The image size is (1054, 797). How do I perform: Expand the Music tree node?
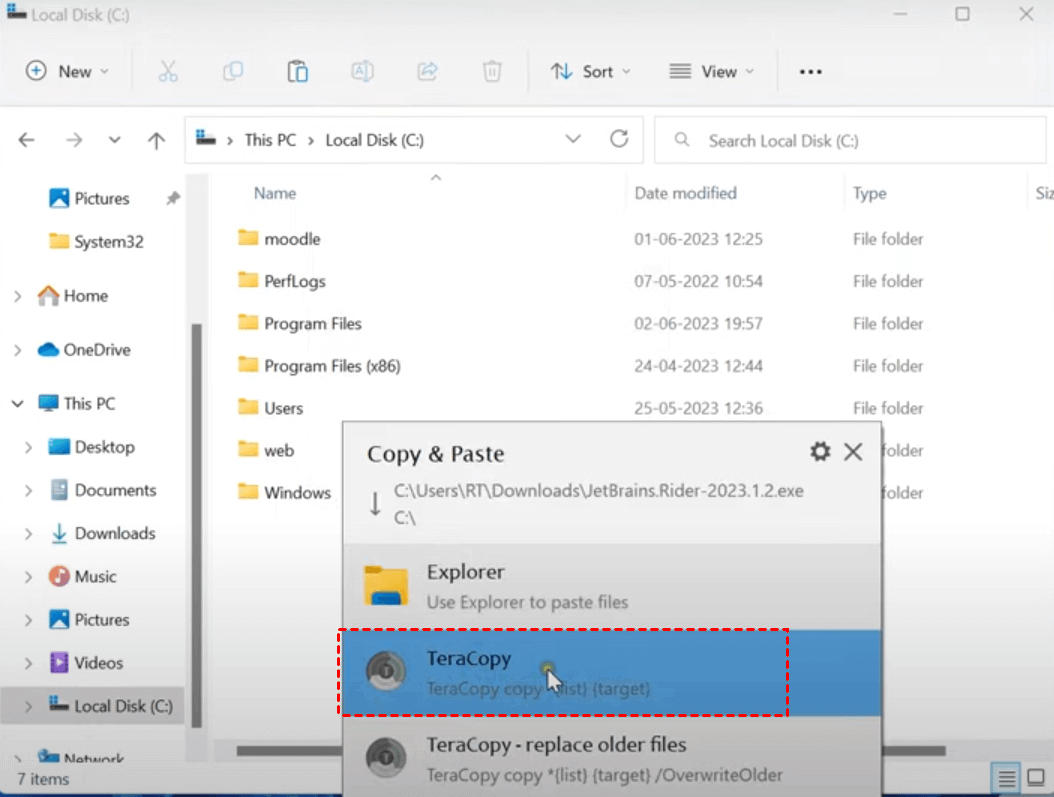click(x=28, y=577)
